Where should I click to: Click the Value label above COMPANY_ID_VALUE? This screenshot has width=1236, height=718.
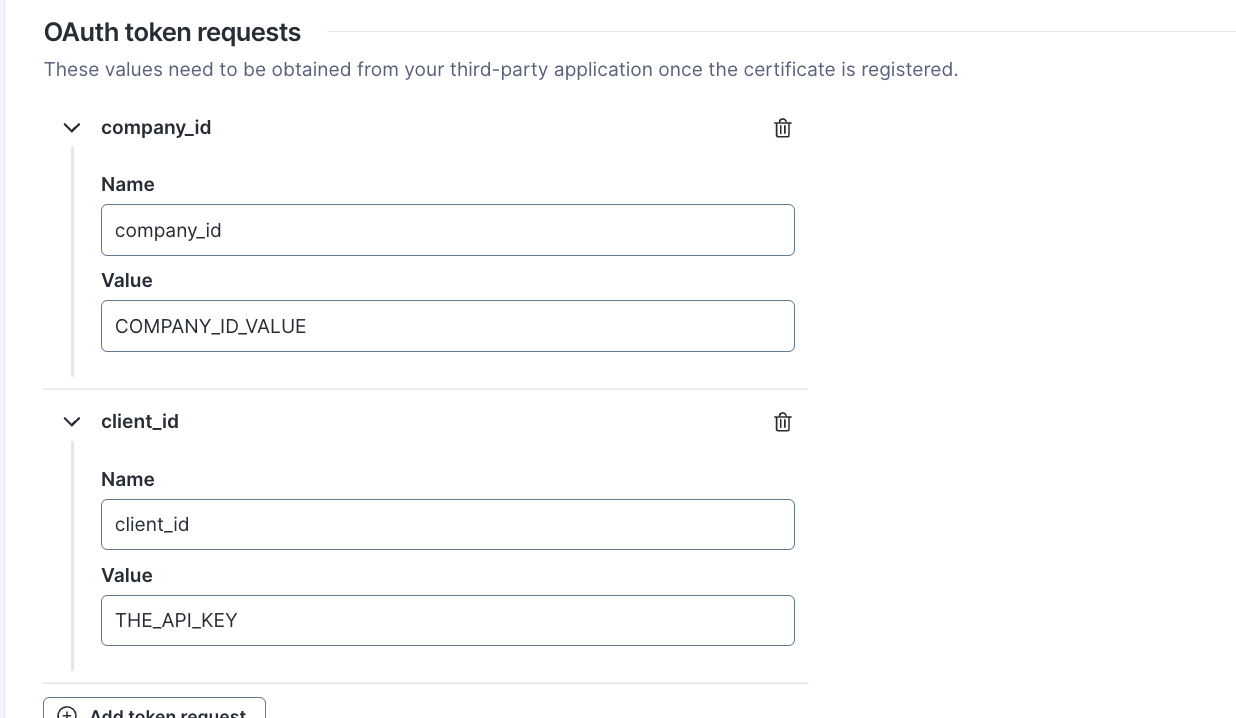pyautogui.click(x=127, y=281)
